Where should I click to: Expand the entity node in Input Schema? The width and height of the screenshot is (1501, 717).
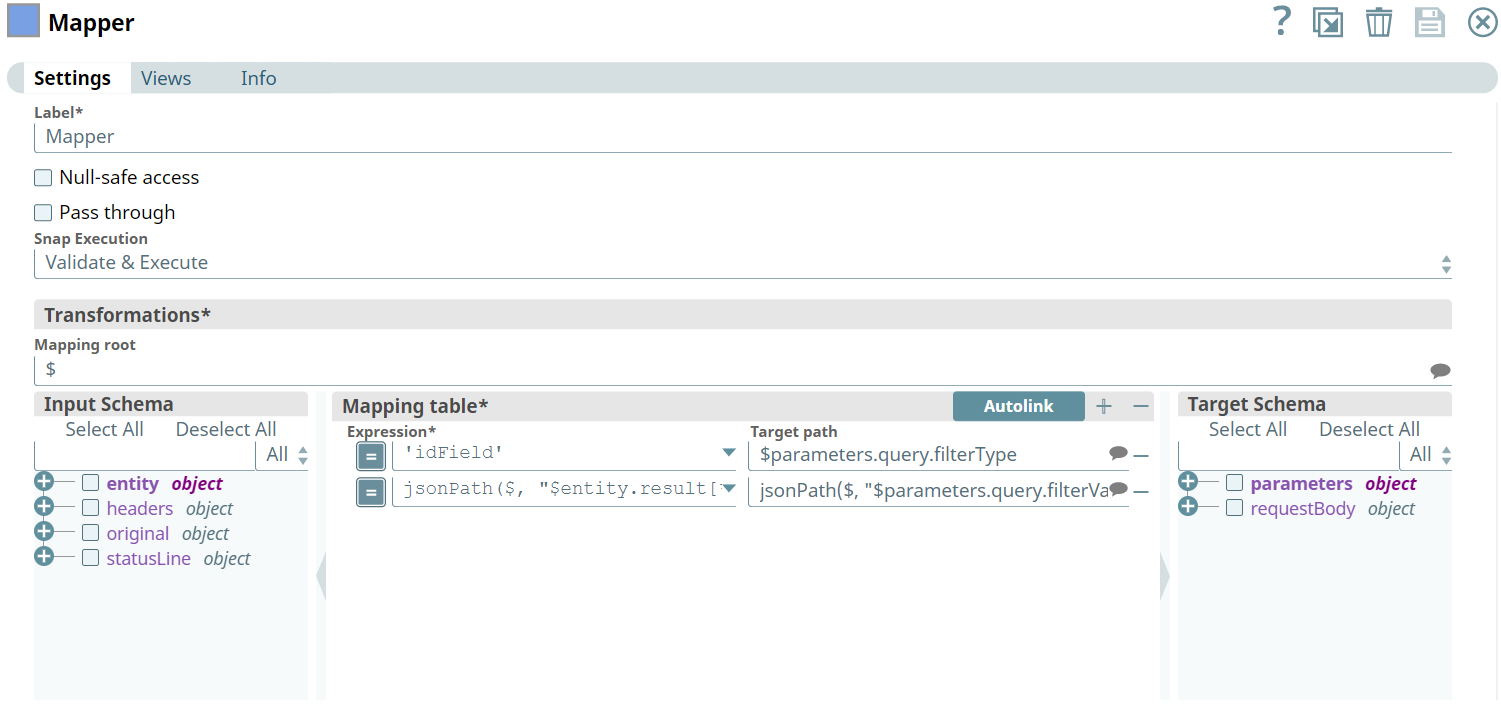44,482
